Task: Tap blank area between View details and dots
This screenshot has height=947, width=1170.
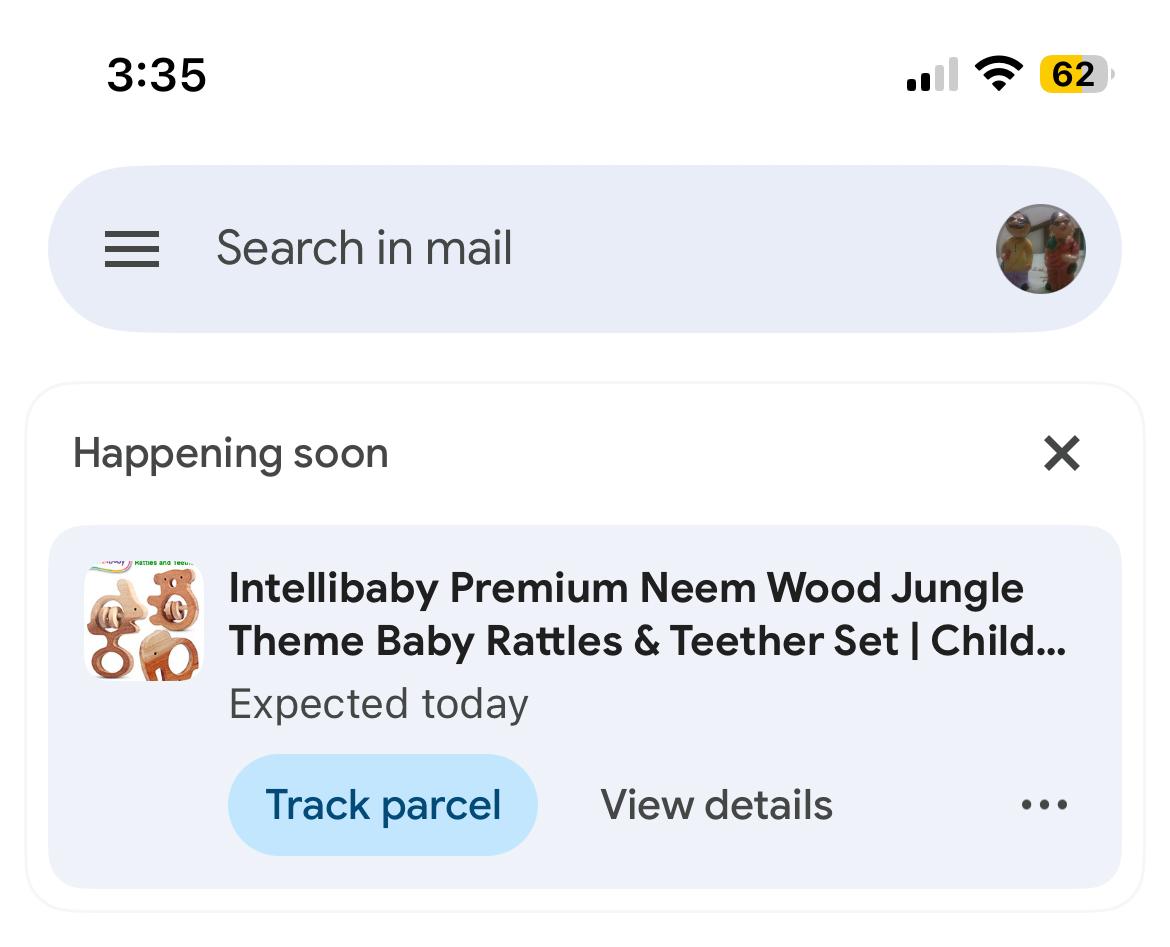Action: click(x=925, y=805)
